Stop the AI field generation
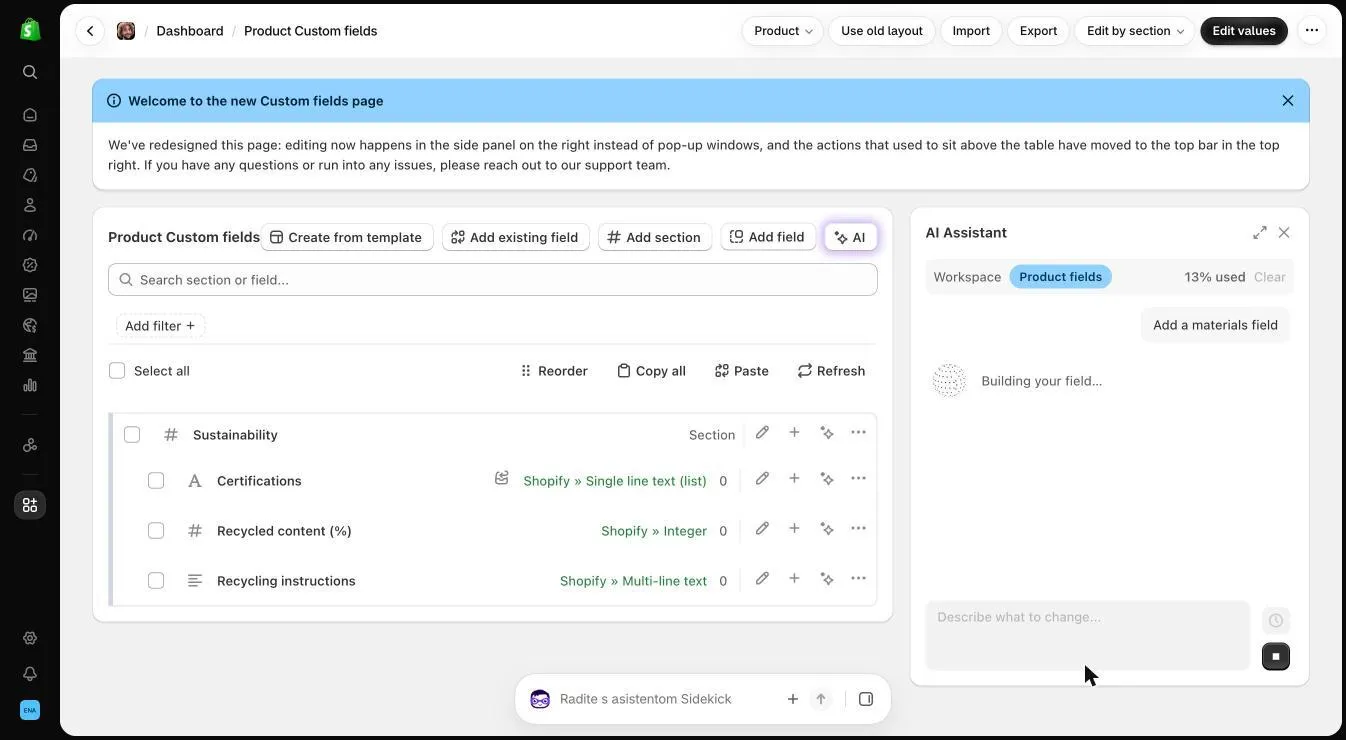Viewport: 1346px width, 740px height. (x=1276, y=657)
